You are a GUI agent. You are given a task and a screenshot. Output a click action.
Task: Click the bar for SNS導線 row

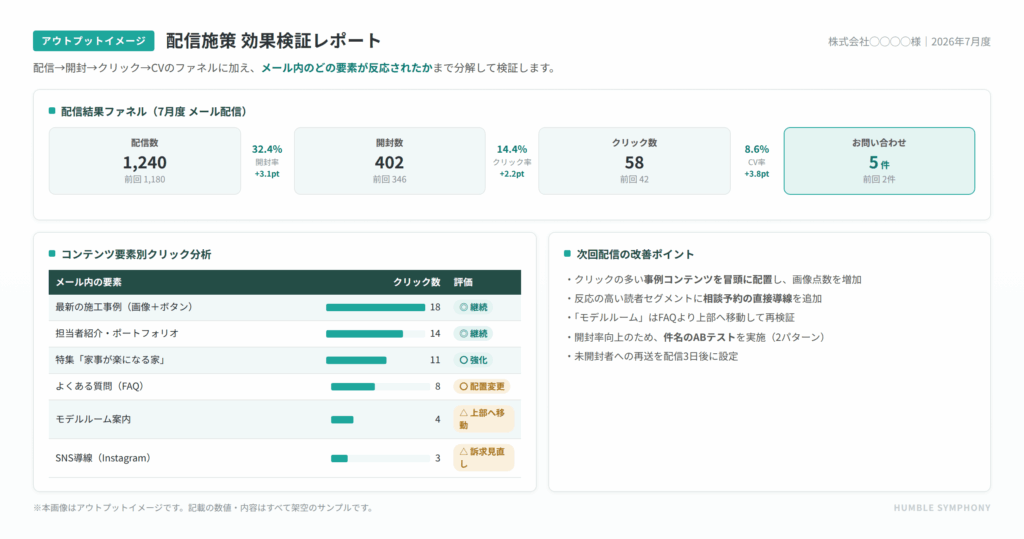(339, 459)
